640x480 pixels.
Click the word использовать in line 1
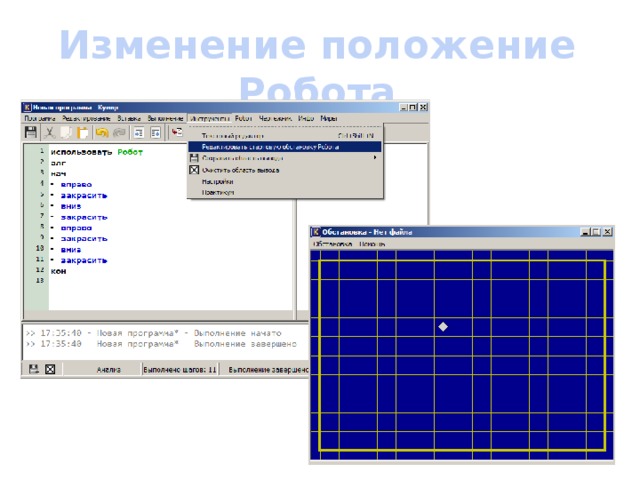pos(81,152)
